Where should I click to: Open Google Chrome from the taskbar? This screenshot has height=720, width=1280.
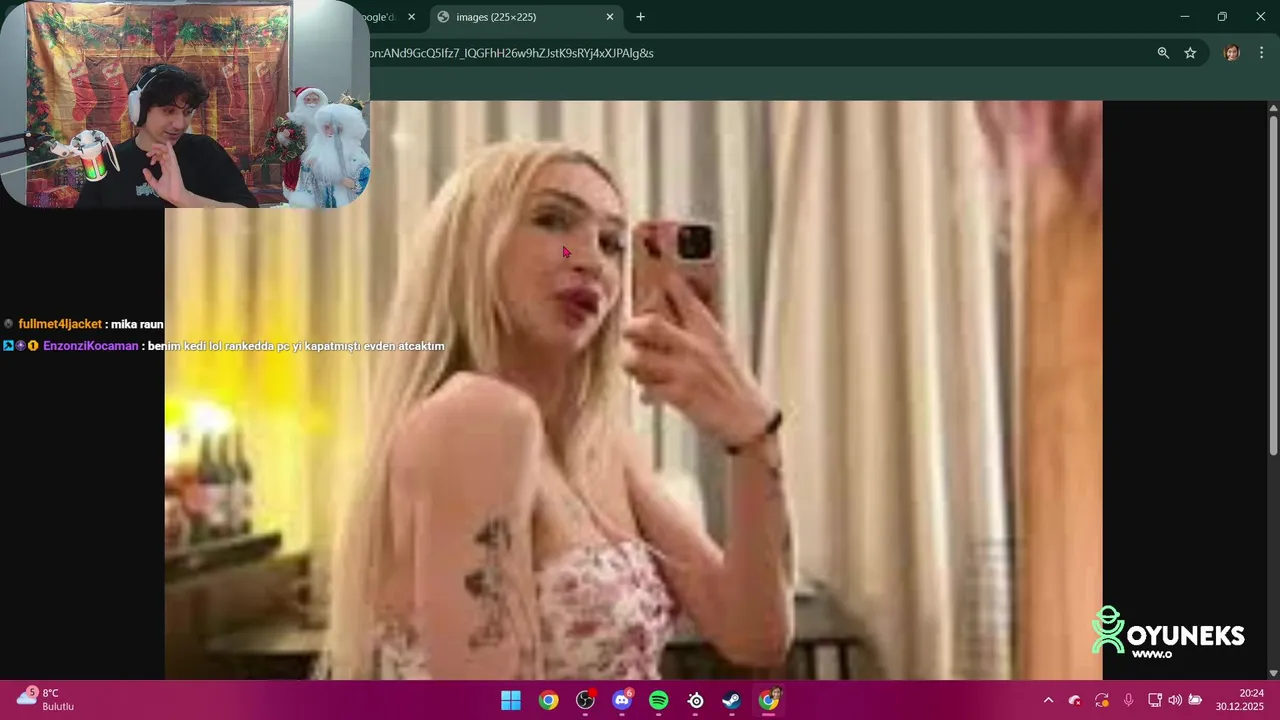(548, 700)
